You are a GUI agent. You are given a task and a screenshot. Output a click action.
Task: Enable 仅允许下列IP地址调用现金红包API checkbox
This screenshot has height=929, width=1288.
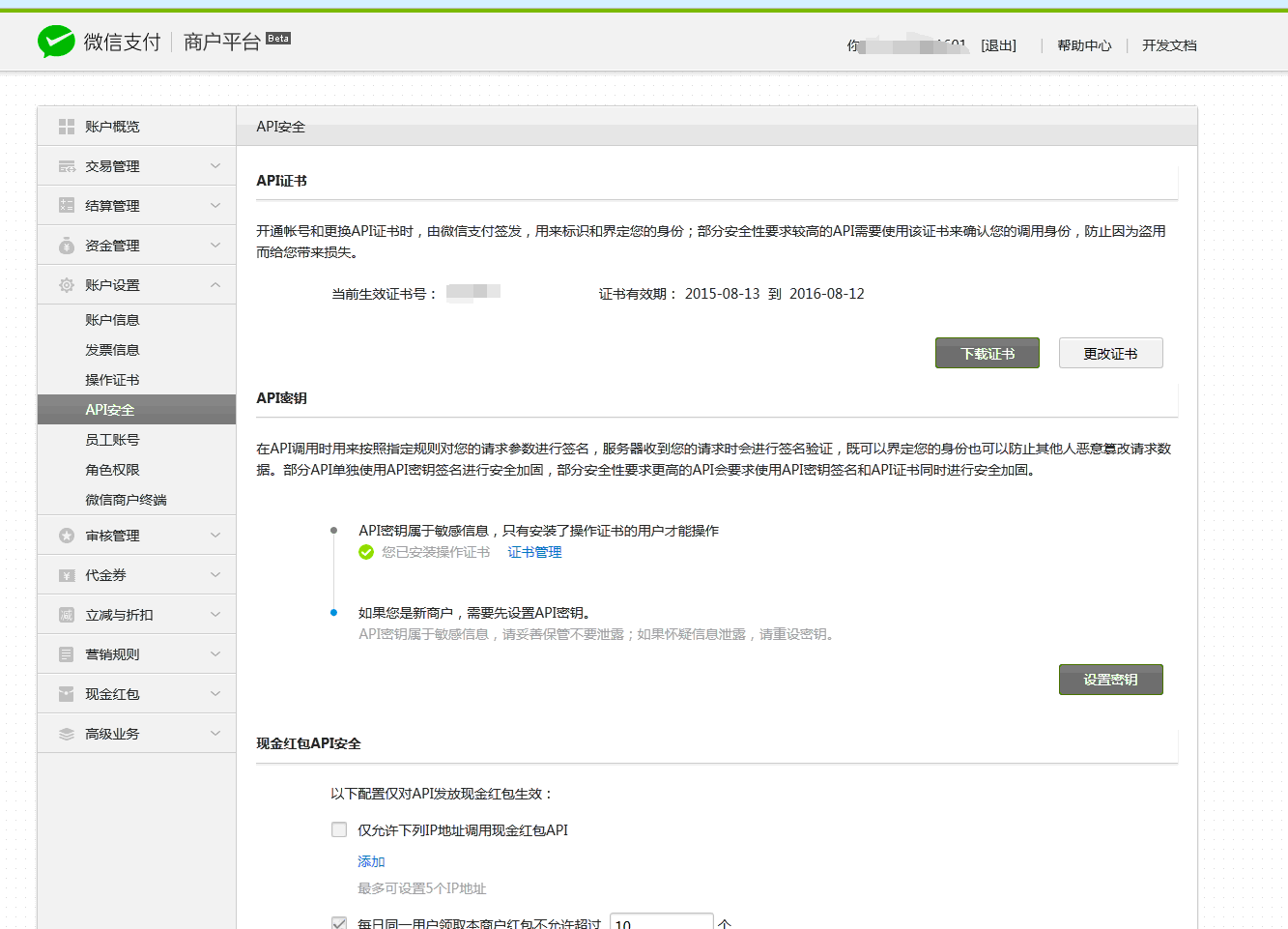[x=339, y=829]
